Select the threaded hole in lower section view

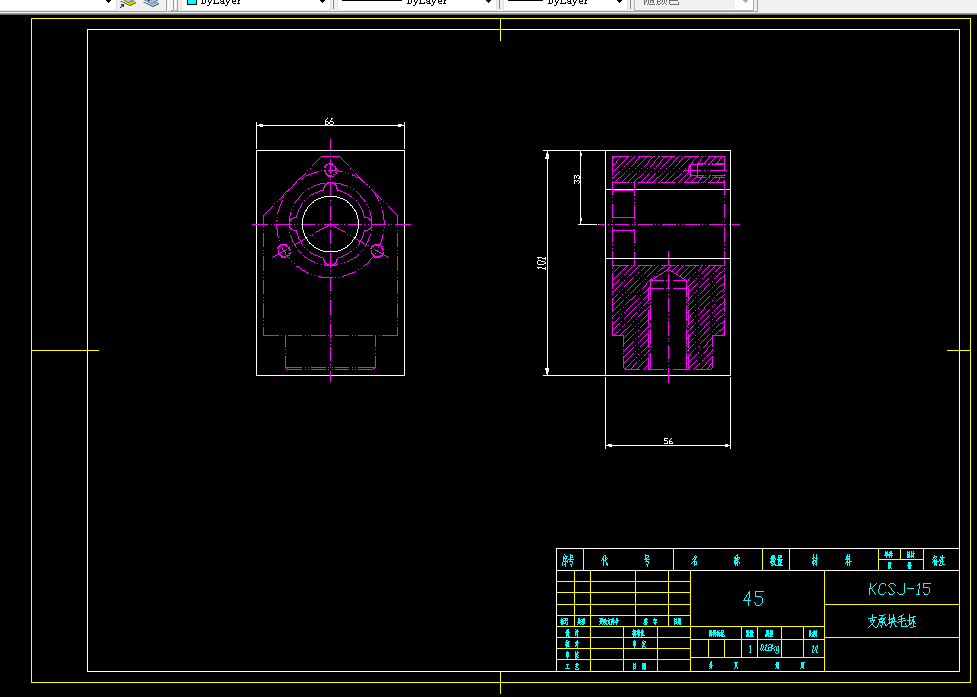click(668, 324)
